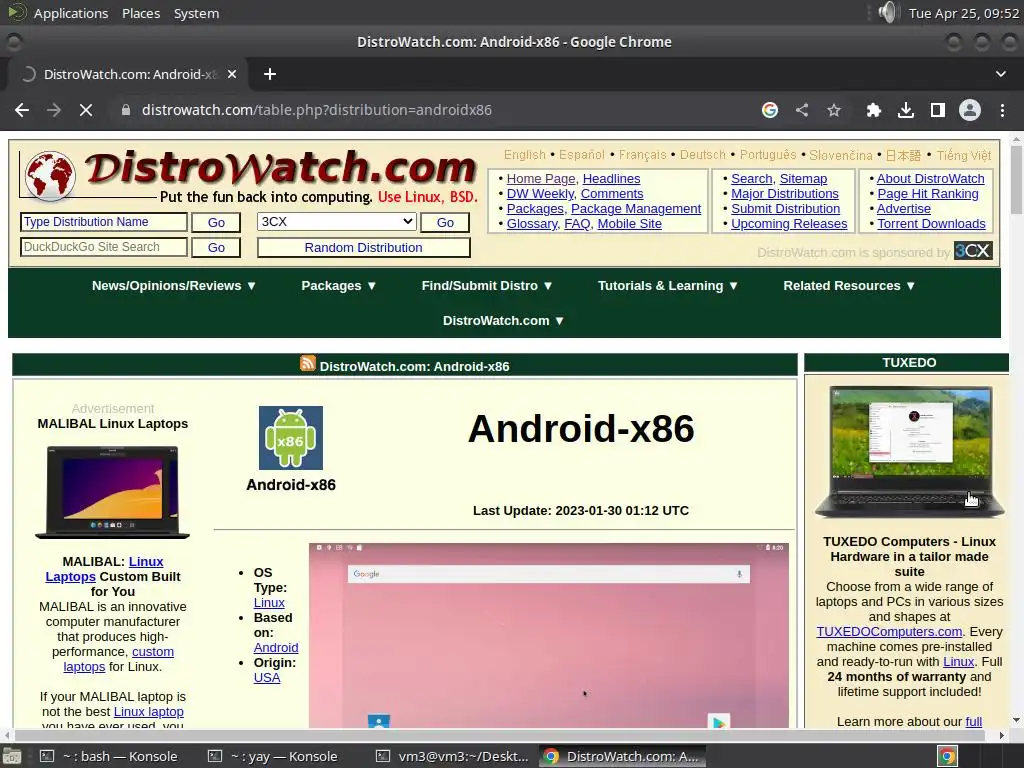This screenshot has height=768, width=1024.
Task: Click the Chrome icon in bottom panel tray
Action: (x=948, y=756)
